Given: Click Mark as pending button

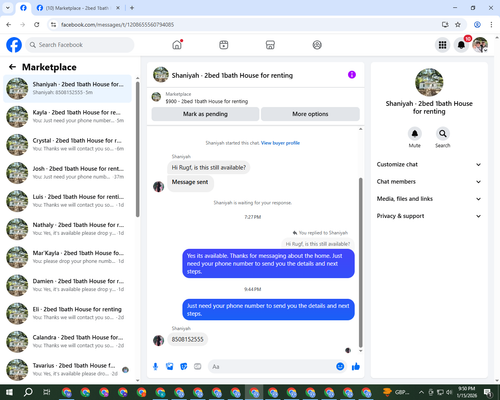Looking at the screenshot, I should [205, 114].
